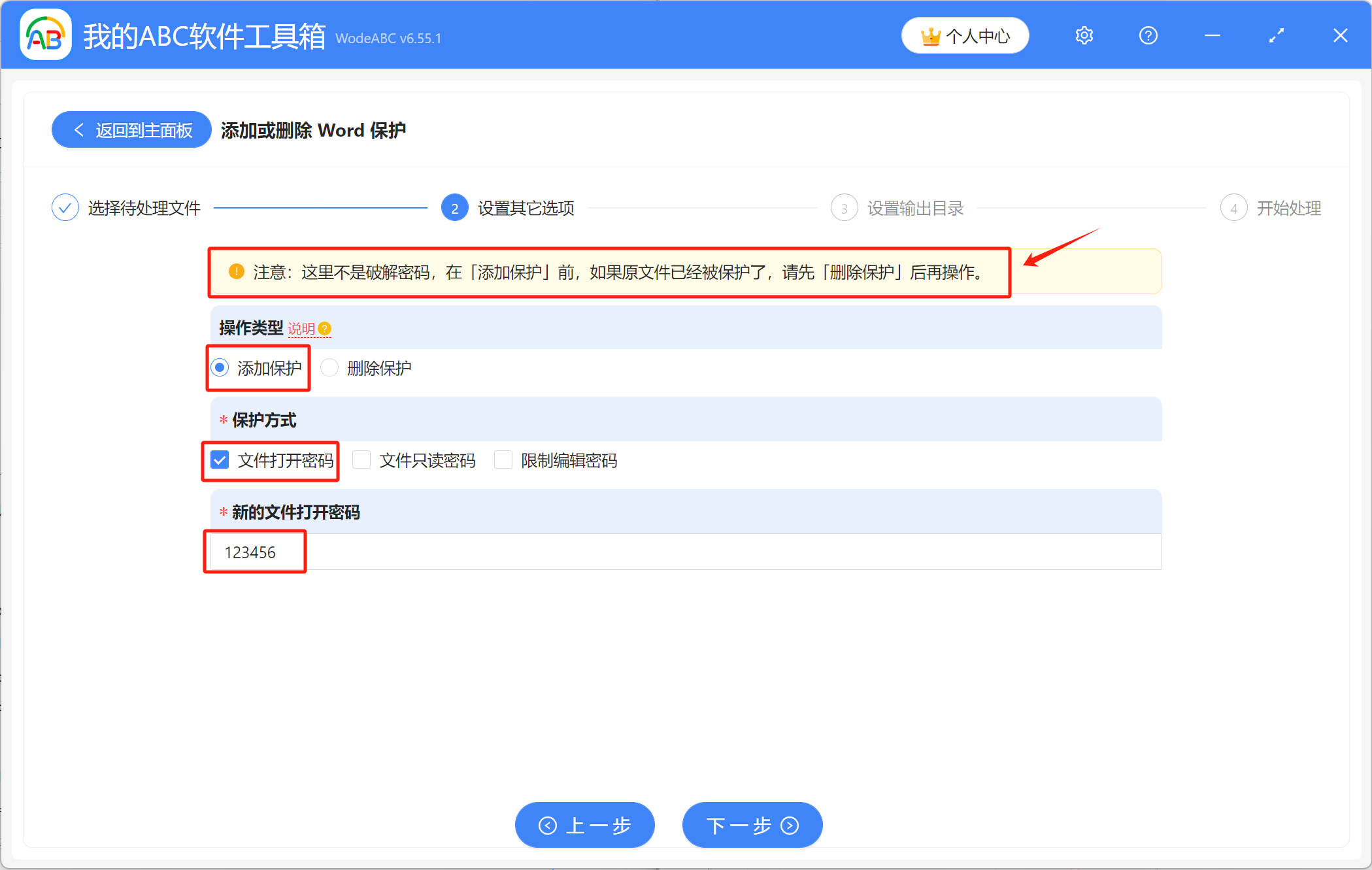Image resolution: width=1372 pixels, height=870 pixels.
Task: Click the 返回到主面板 back button
Action: 131,130
